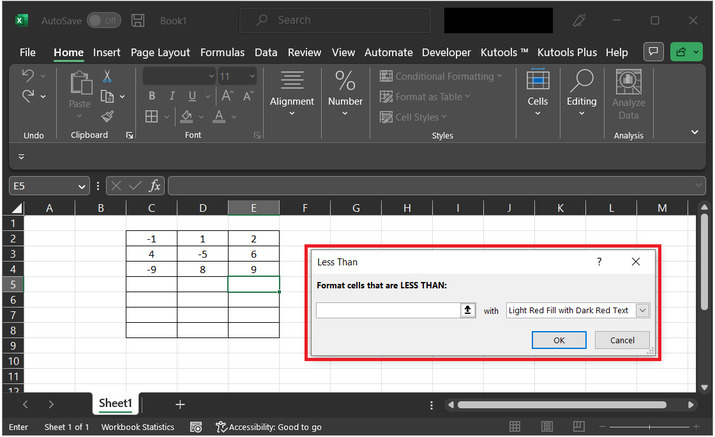Click the formula Enter checkmark icon

[x=135, y=186]
